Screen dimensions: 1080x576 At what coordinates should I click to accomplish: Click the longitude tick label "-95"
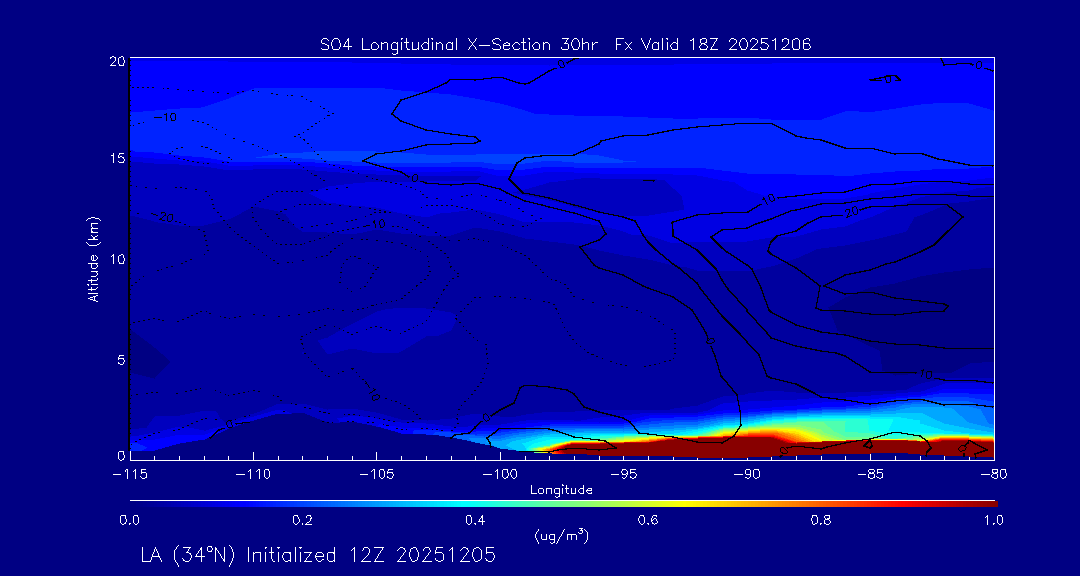point(623,475)
